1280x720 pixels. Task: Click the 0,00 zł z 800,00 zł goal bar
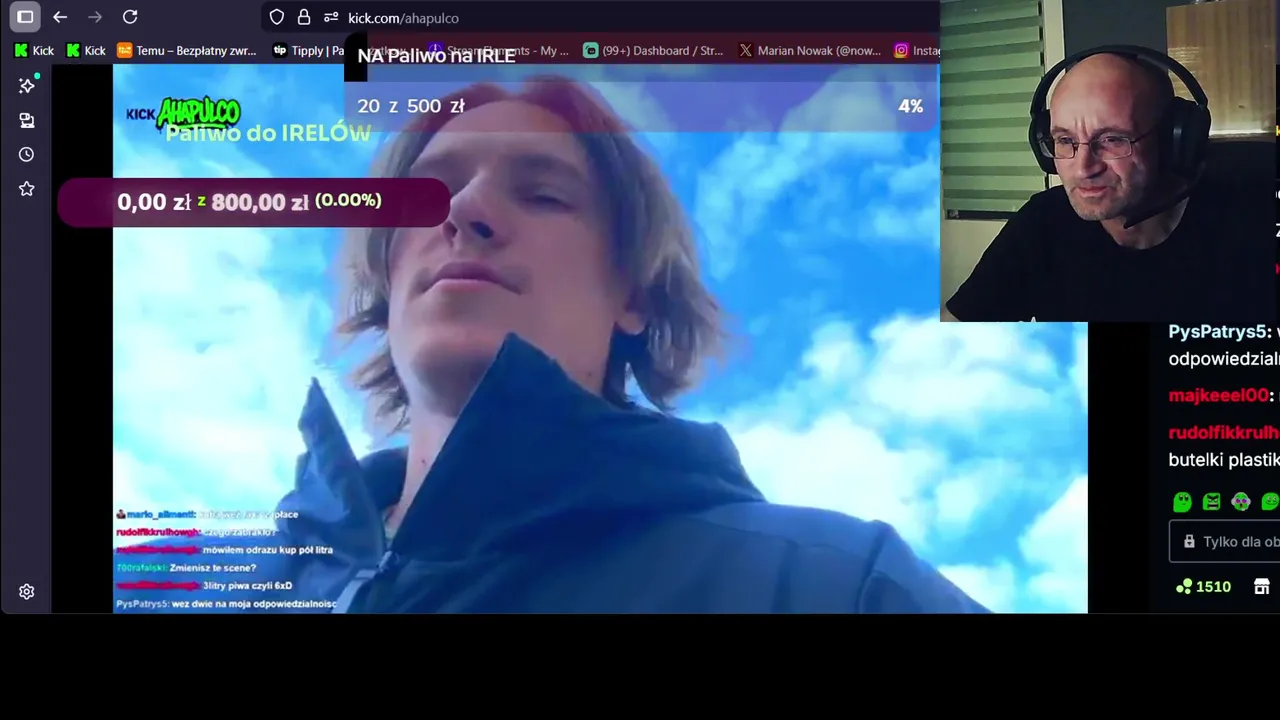click(254, 202)
